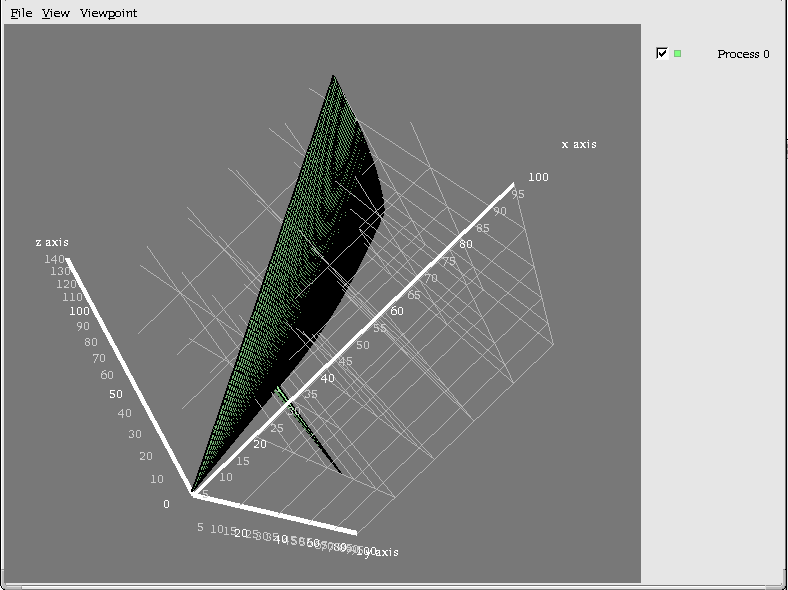Click the 0 label at the origin

coord(167,504)
